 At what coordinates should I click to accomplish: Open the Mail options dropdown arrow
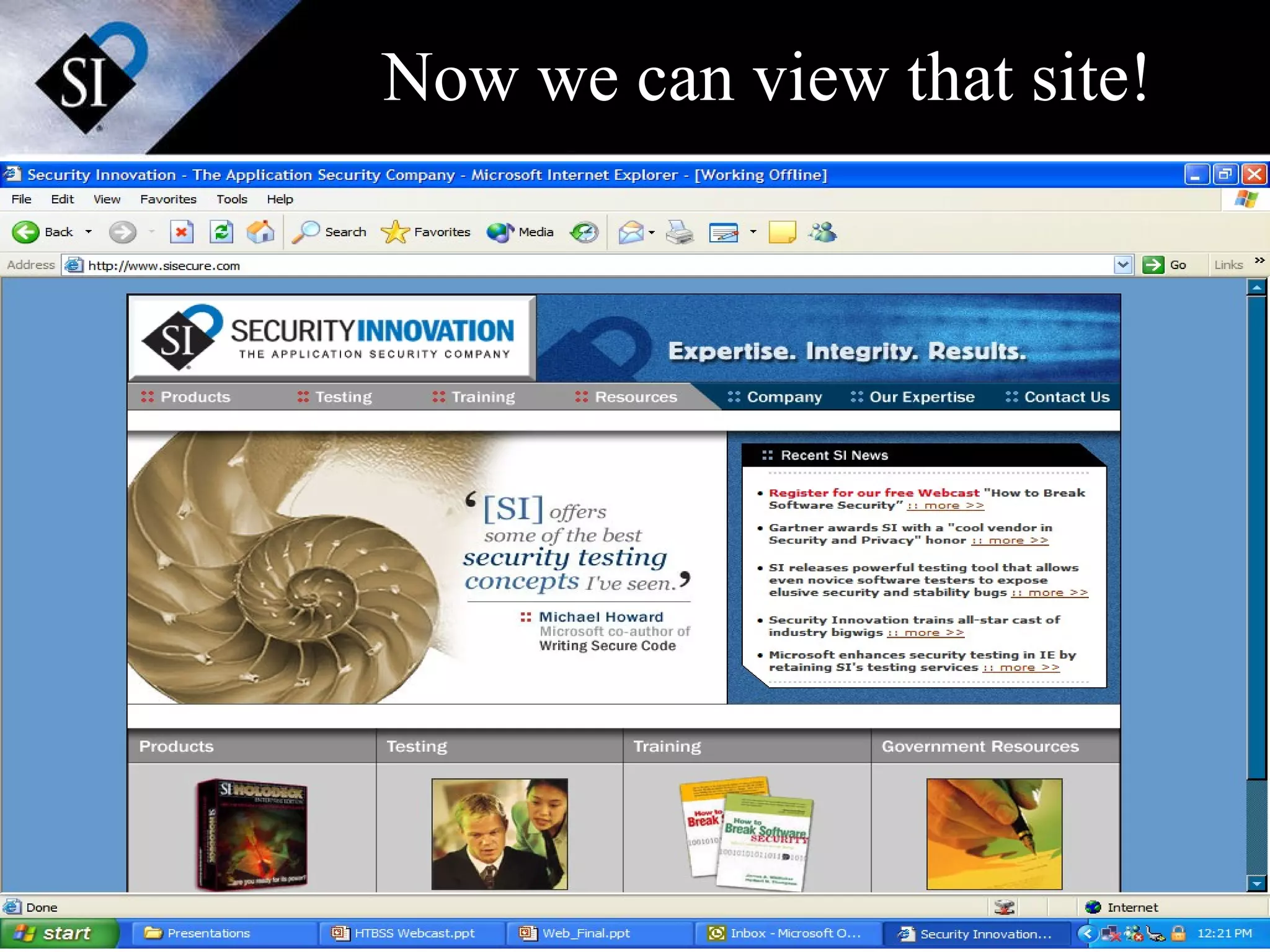(x=652, y=232)
